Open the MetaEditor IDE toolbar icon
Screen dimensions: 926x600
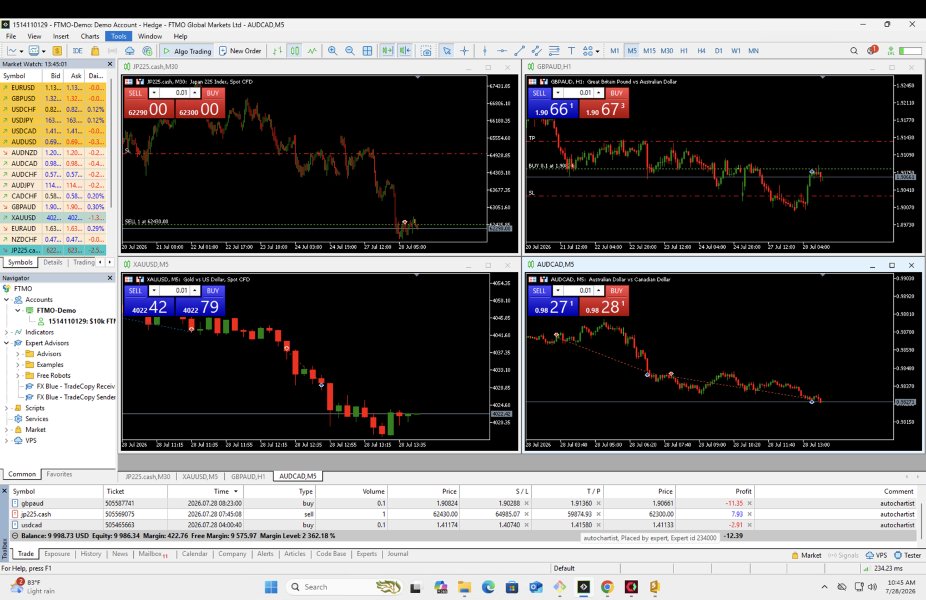pos(77,51)
